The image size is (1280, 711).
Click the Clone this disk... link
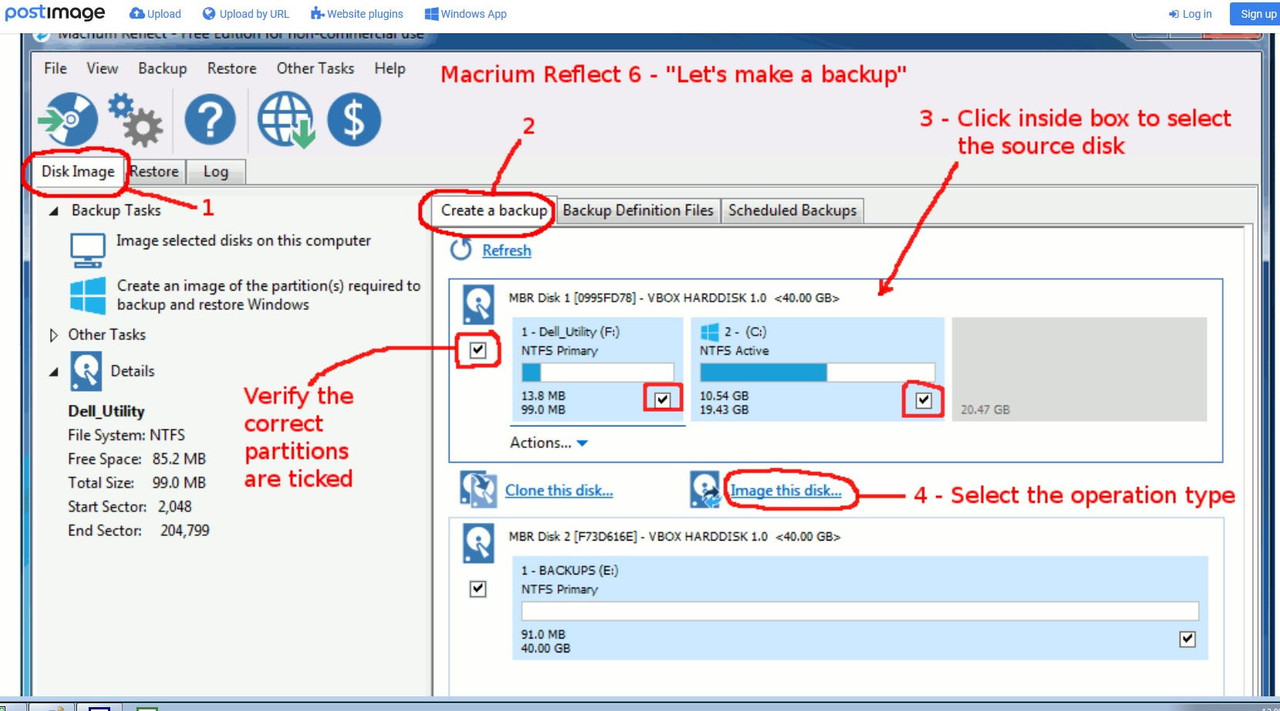[x=559, y=490]
